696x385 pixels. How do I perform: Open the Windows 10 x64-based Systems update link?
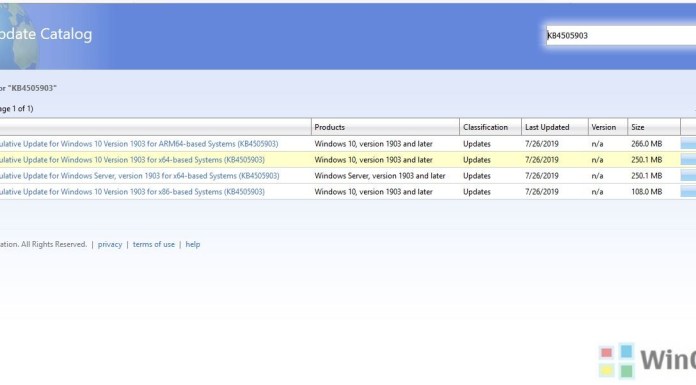click(132, 160)
